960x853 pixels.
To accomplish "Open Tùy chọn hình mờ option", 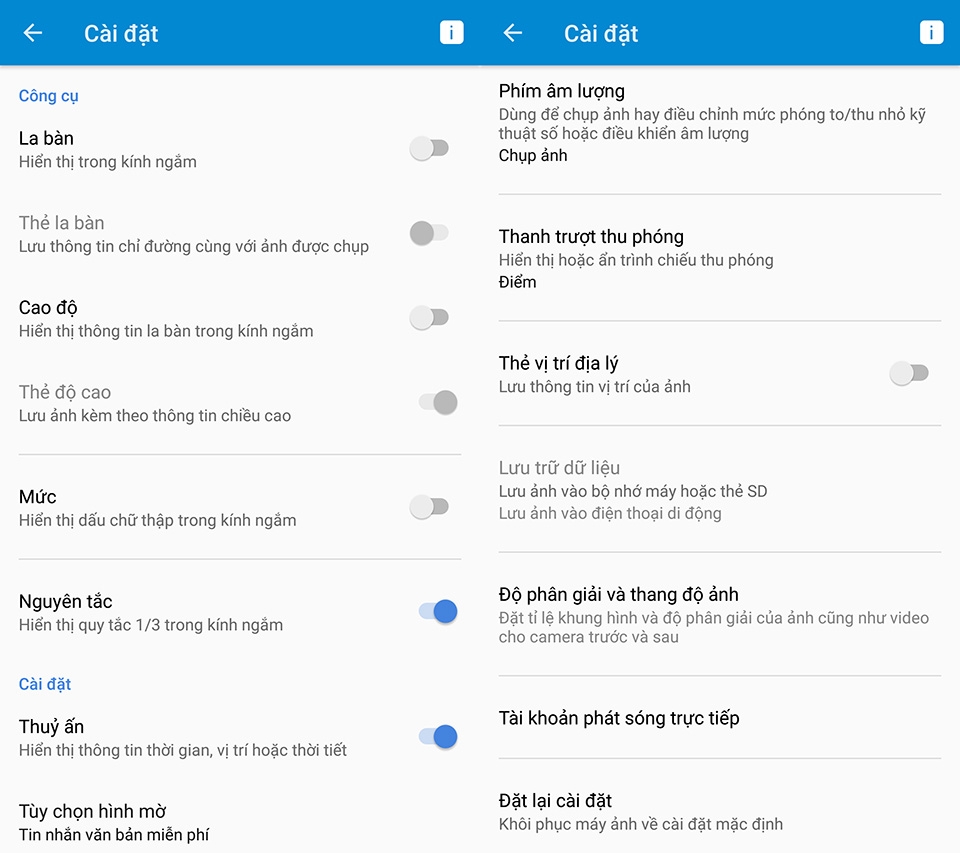I will click(x=239, y=822).
